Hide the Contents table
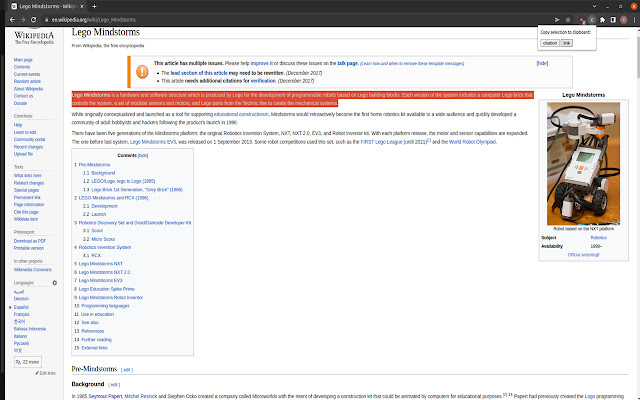The width and height of the screenshot is (640, 400). click(x=143, y=156)
